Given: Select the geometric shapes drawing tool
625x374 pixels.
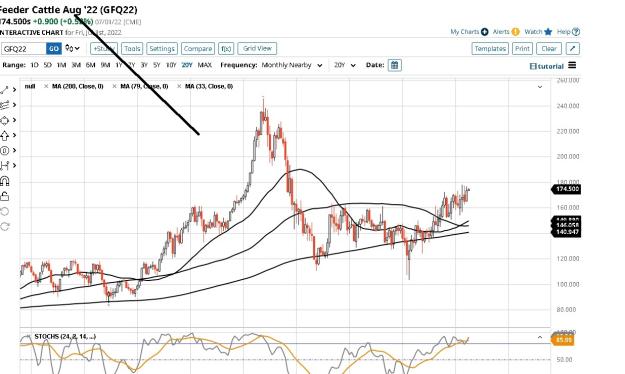Looking at the screenshot, I should click(4, 120).
